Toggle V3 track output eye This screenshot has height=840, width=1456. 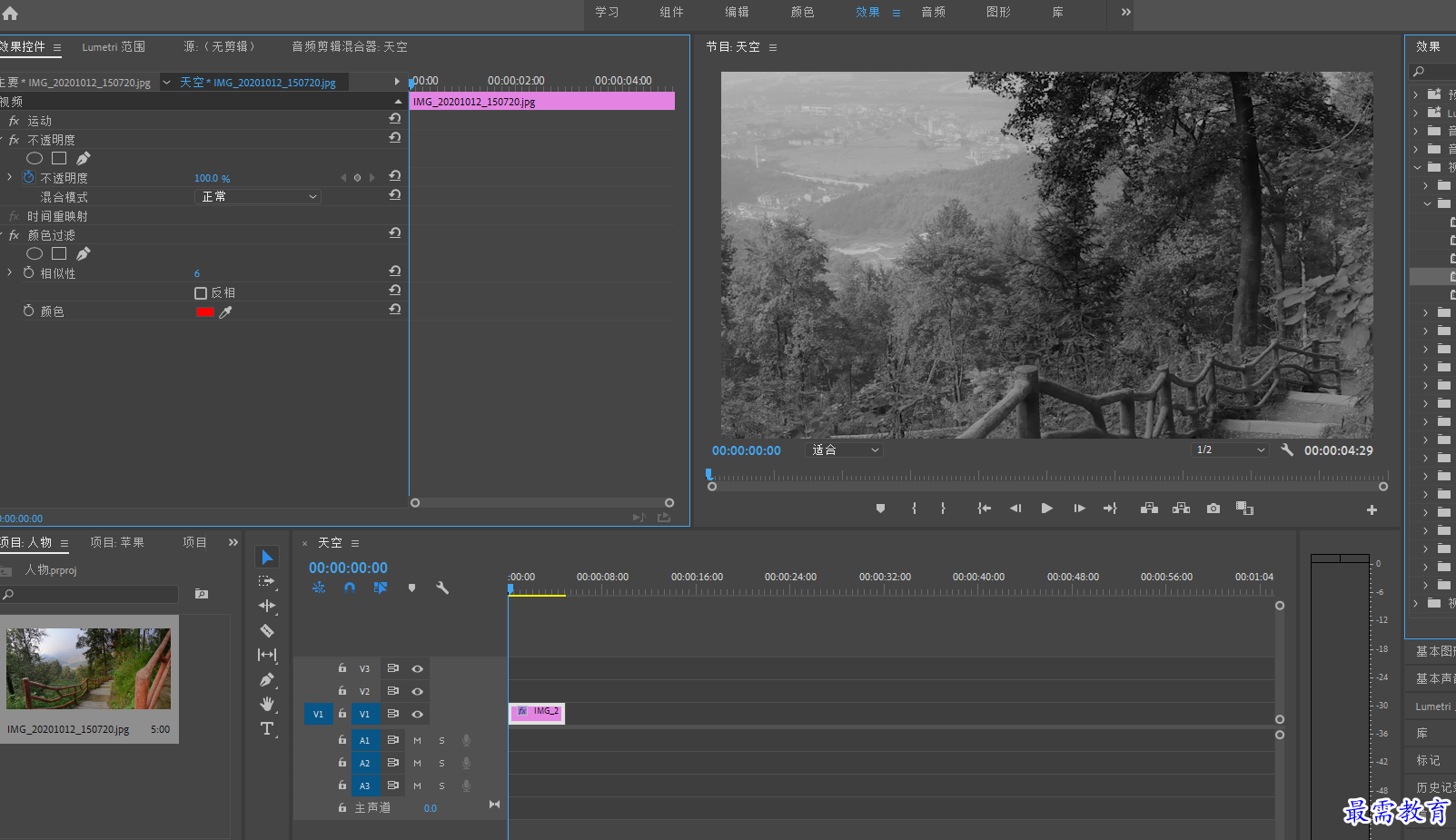[418, 669]
